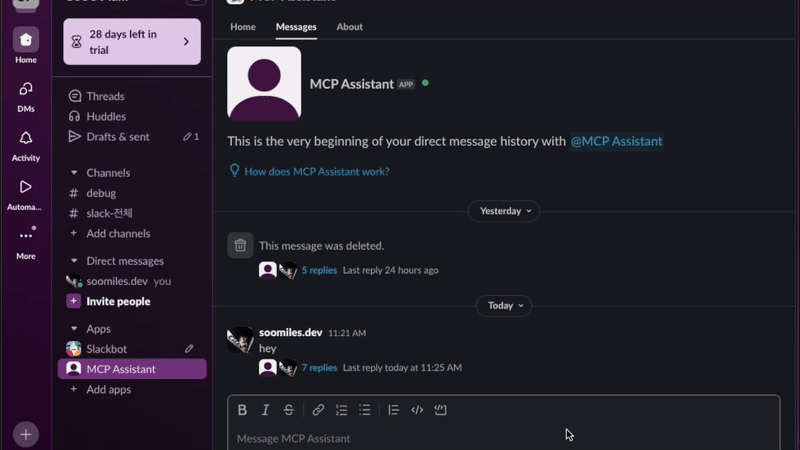
Task: Insert inline code formatting
Action: [x=417, y=410]
